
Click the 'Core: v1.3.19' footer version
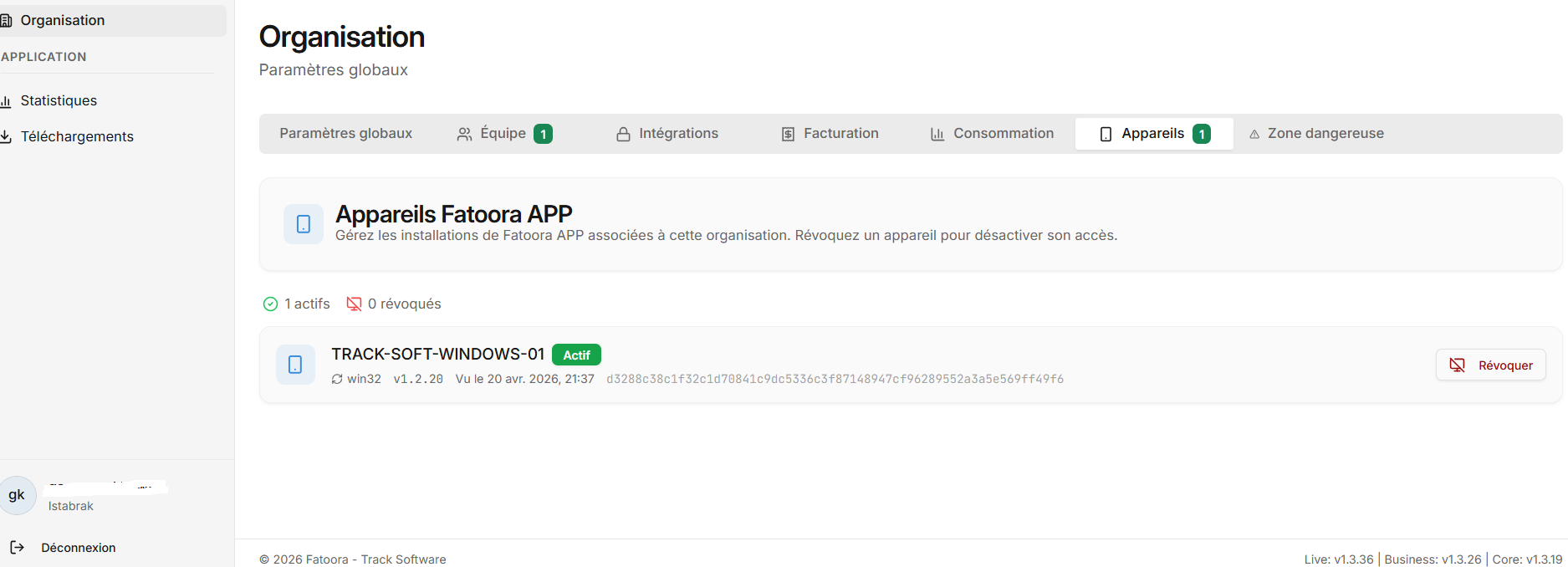point(1527,559)
